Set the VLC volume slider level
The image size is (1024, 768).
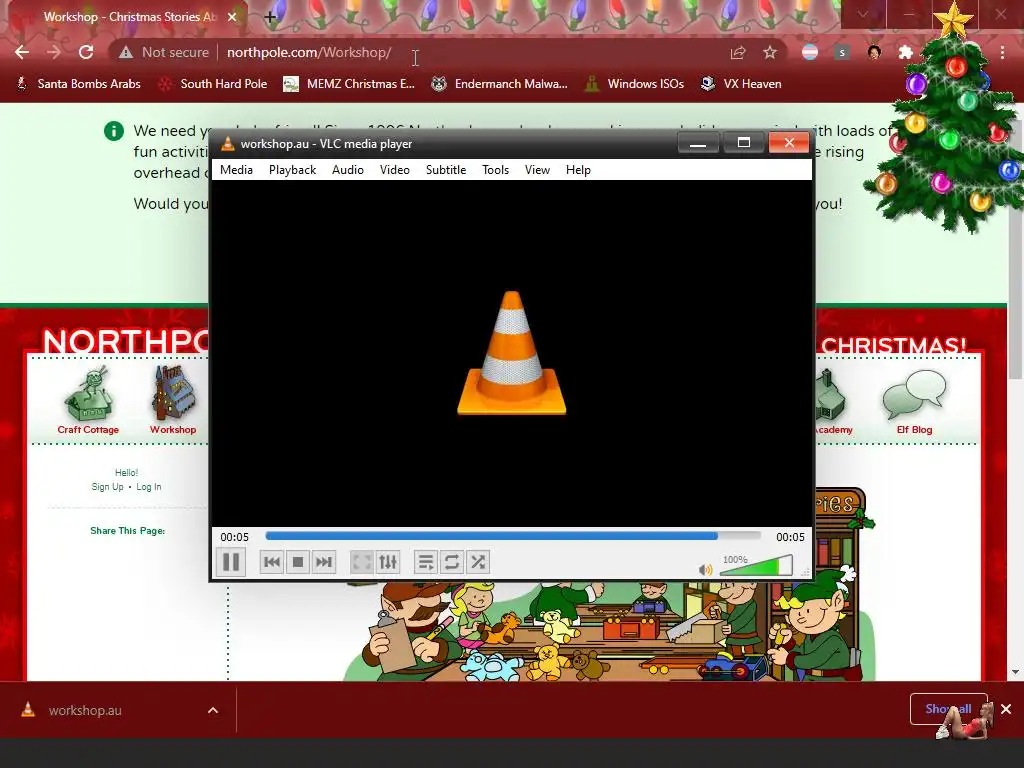coord(756,566)
